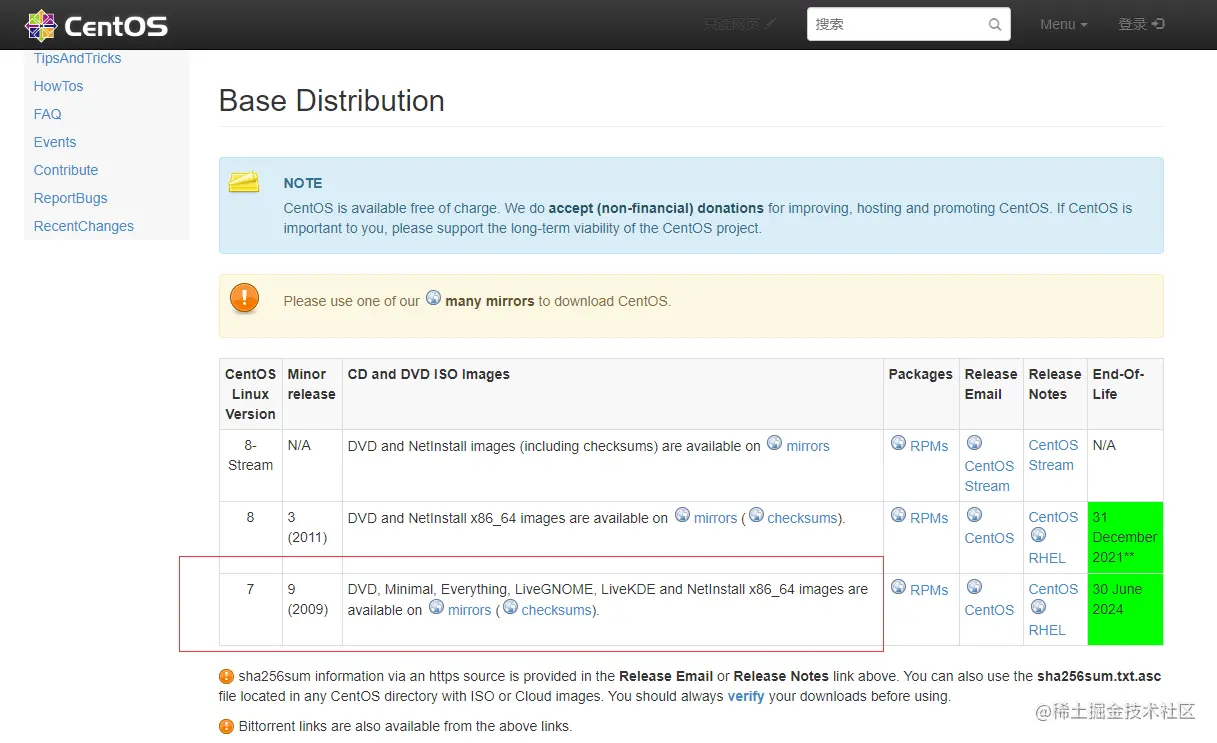Viewport: 1217px width, 743px height.
Task: Open Events from the sidebar
Action: click(x=55, y=142)
